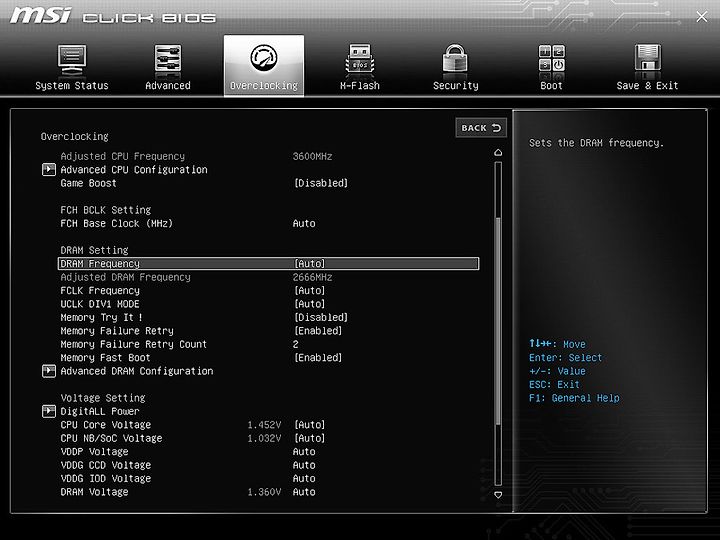Expand Advanced DRAM Configuration submenu arrow
Image resolution: width=720 pixels, height=540 pixels.
click(49, 371)
